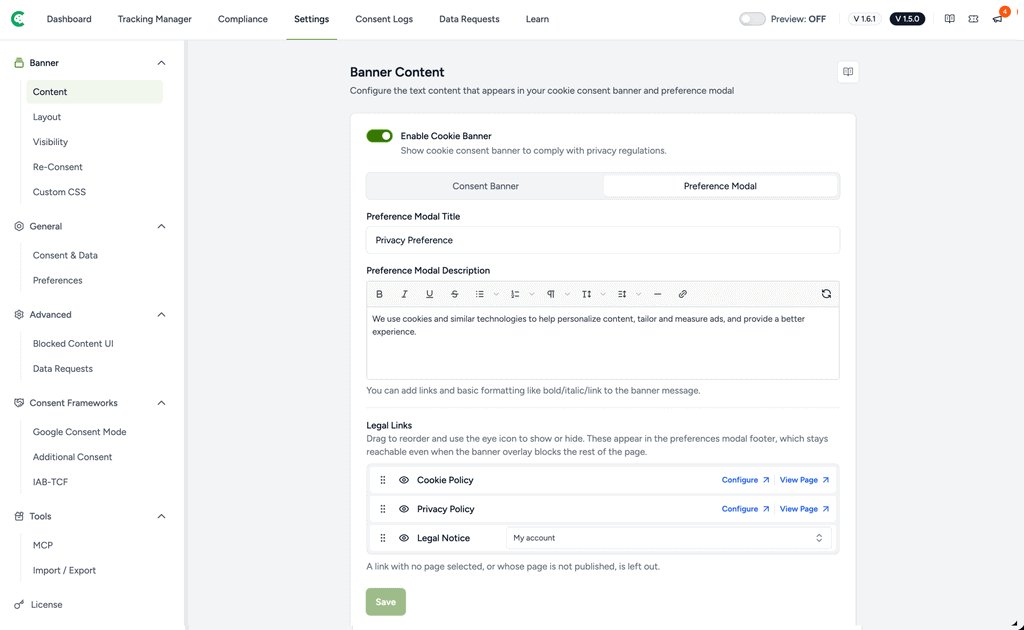Click Configure link for Privacy Policy
Screen dimensions: 1024x630
tap(745, 509)
